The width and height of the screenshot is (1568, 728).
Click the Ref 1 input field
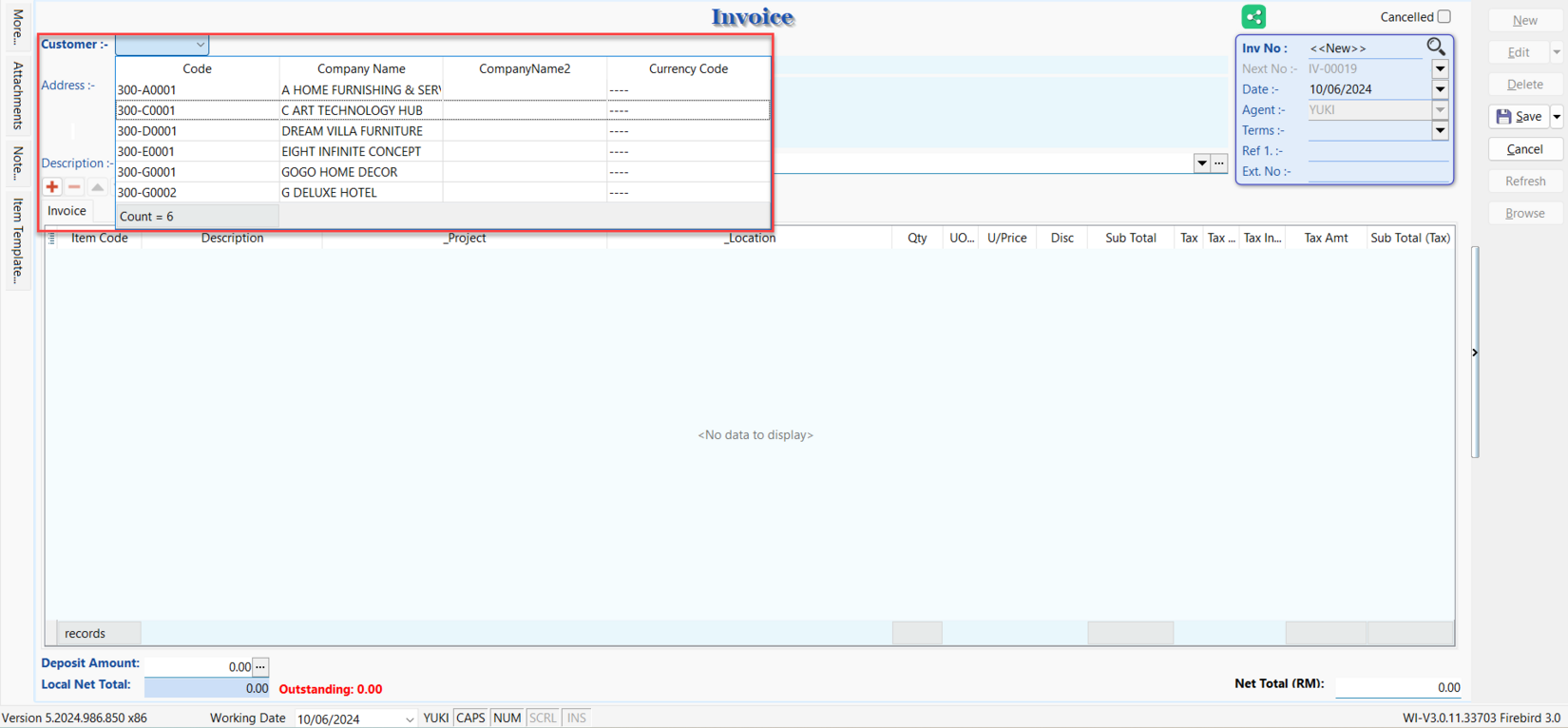tap(1377, 151)
